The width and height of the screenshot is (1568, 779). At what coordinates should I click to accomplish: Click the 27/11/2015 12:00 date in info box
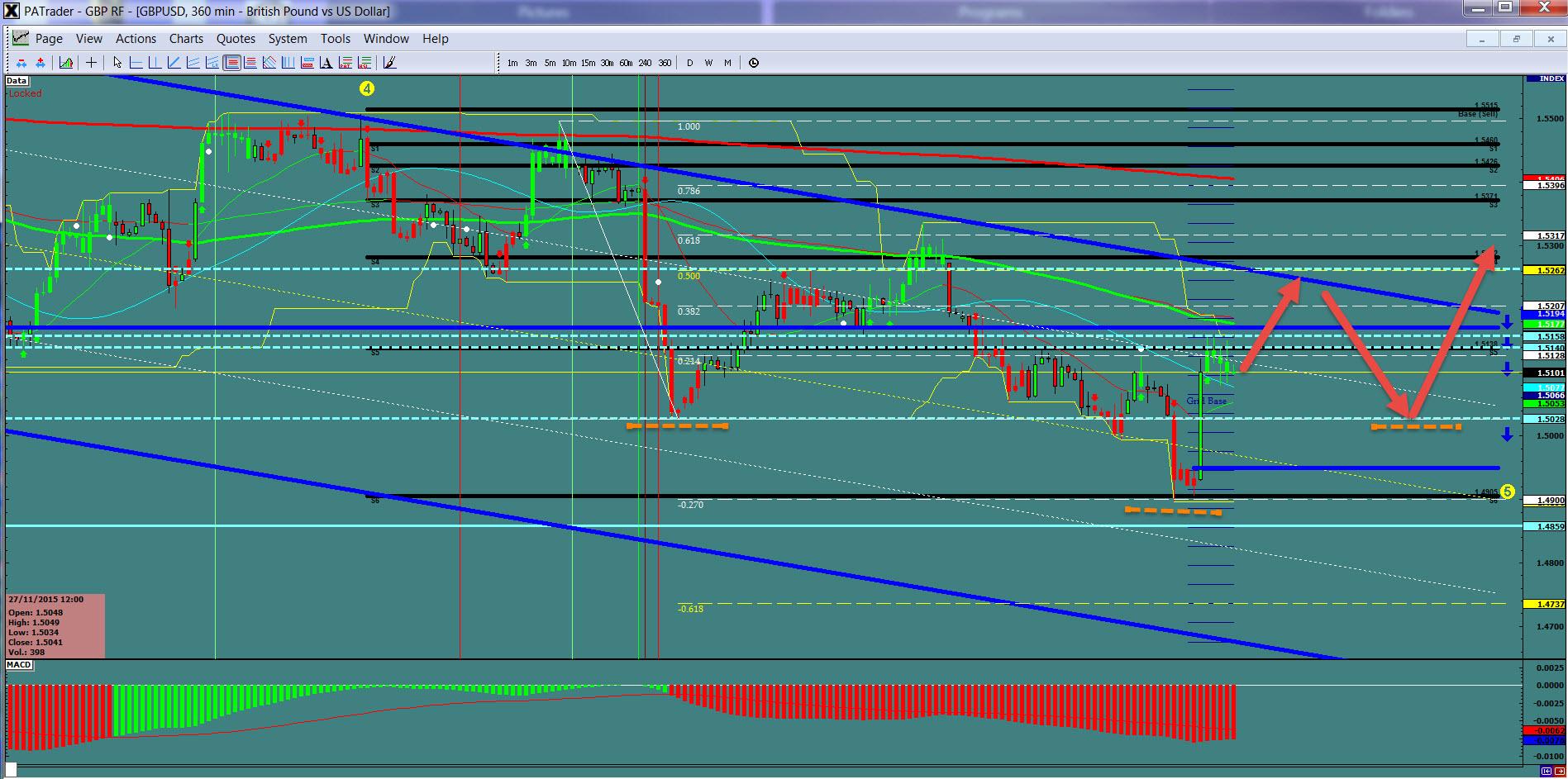[45, 600]
